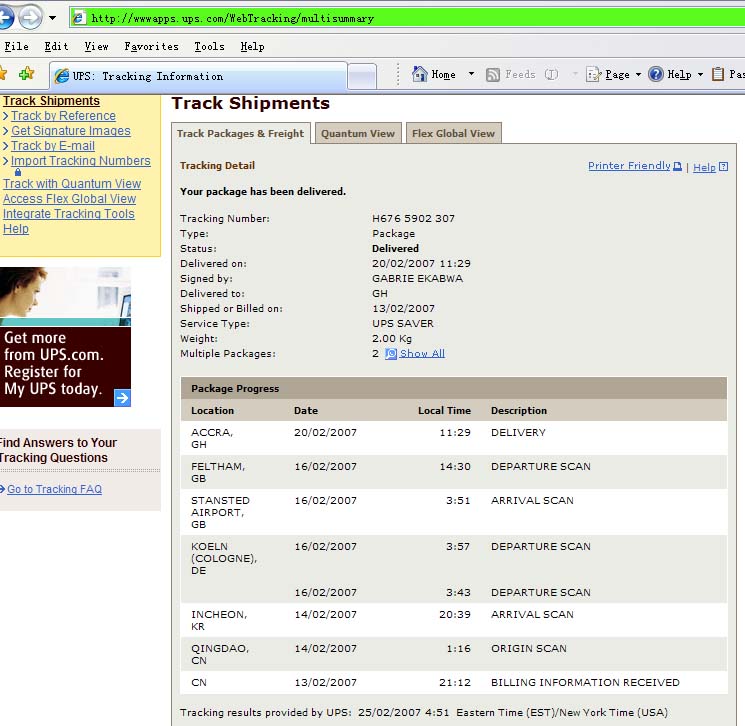Click the Import Tracking Numbers link
745x726 pixels.
(x=80, y=161)
